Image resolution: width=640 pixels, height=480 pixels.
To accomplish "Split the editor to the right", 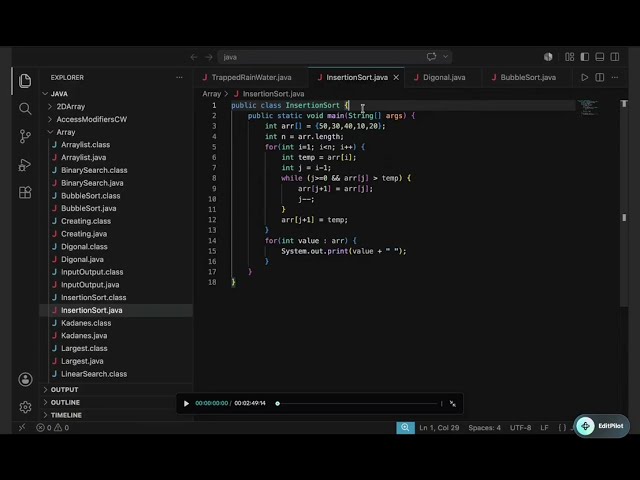I will (x=600, y=77).
